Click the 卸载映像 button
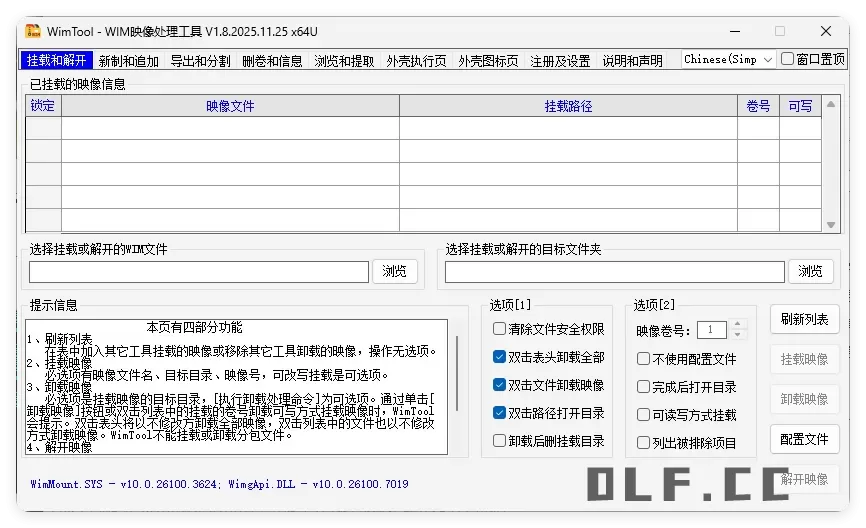The width and height of the screenshot is (866, 528). click(805, 399)
